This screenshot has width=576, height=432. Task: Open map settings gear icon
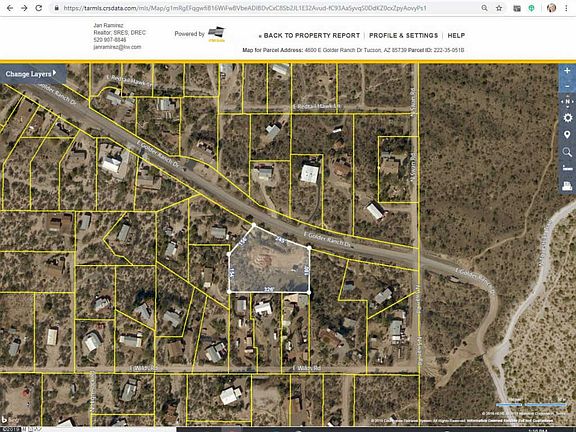pyautogui.click(x=567, y=118)
